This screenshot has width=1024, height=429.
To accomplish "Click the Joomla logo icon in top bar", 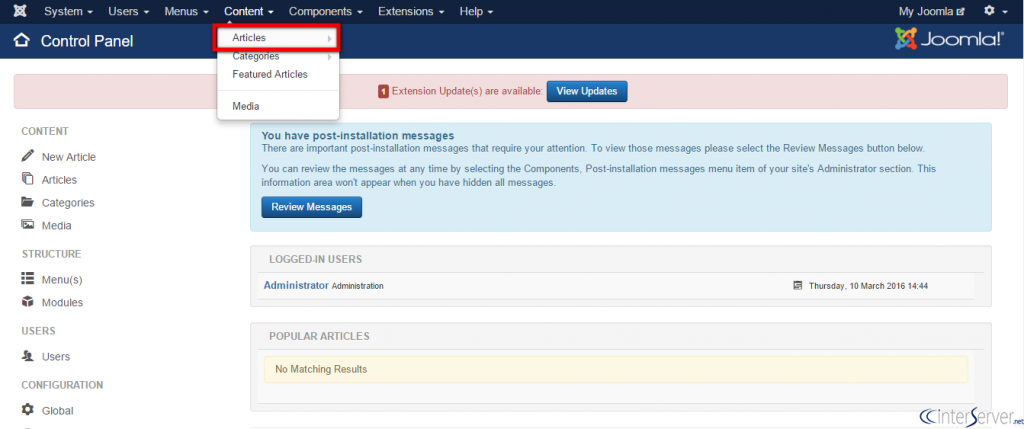I will [x=20, y=12].
